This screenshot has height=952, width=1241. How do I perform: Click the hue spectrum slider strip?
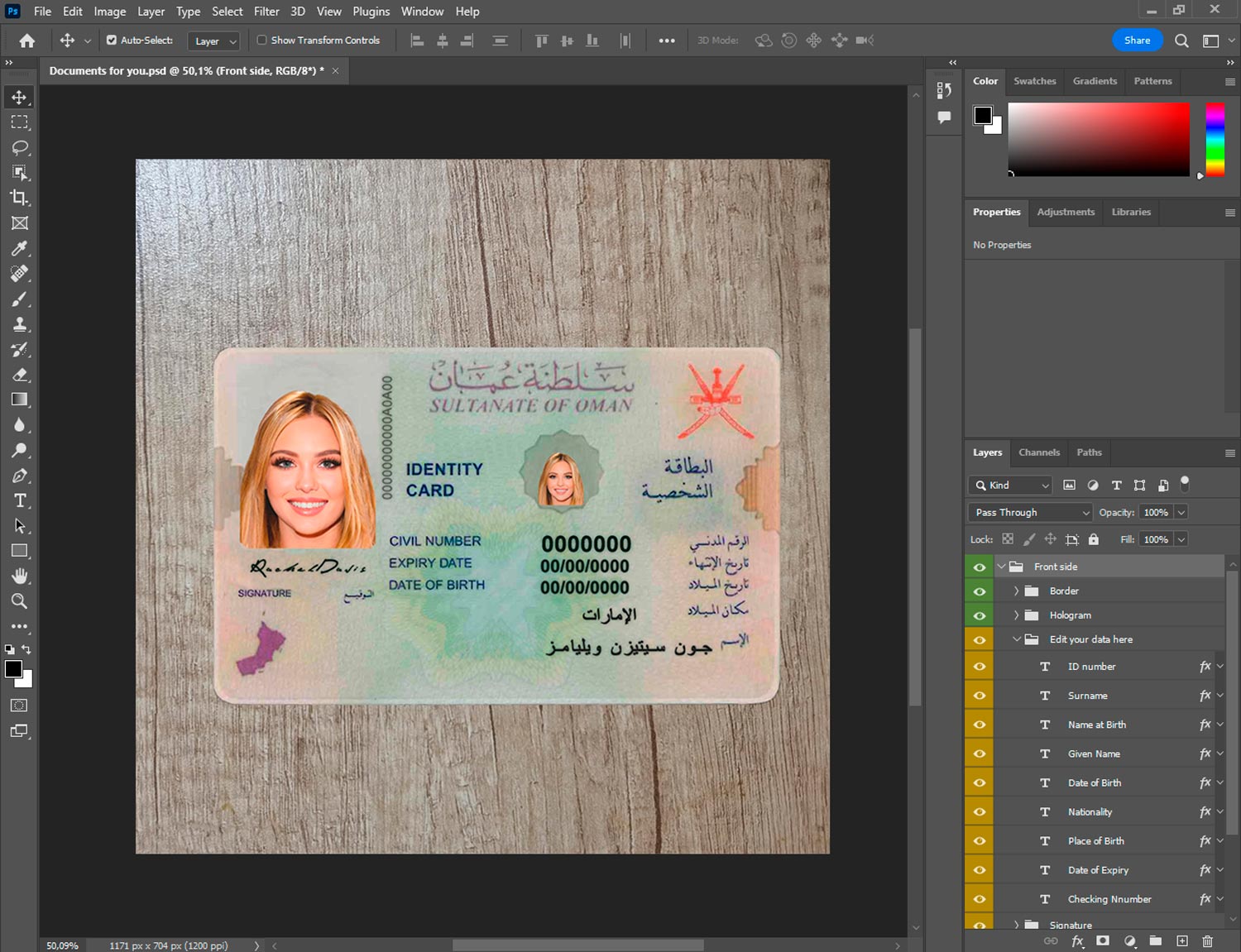(1214, 139)
